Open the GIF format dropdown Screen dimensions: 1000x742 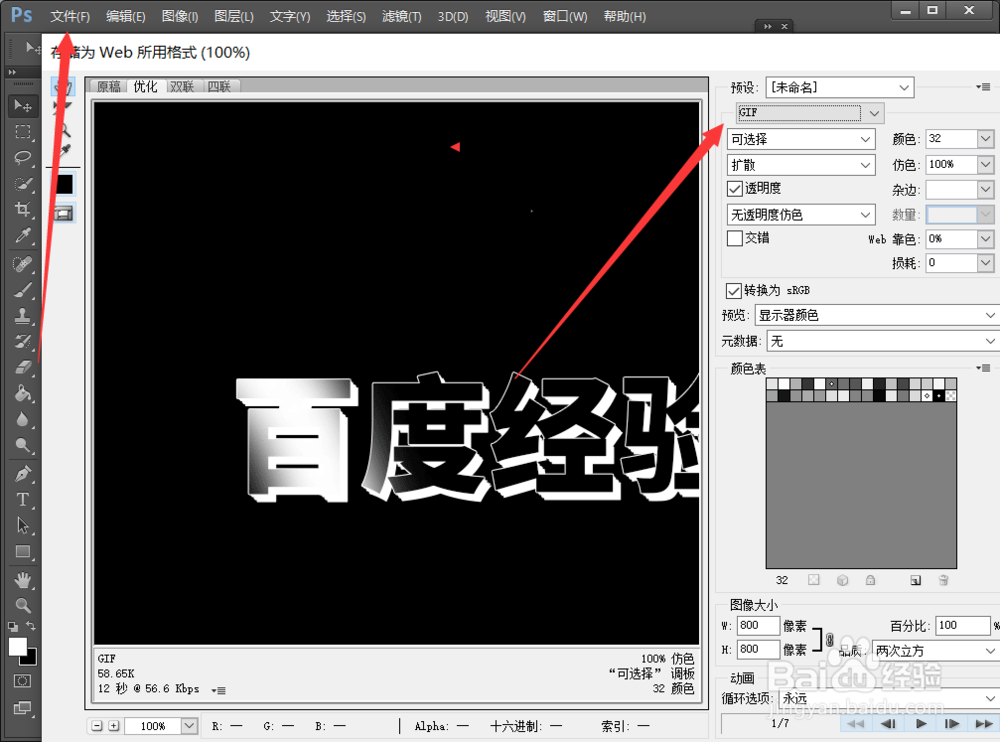810,113
